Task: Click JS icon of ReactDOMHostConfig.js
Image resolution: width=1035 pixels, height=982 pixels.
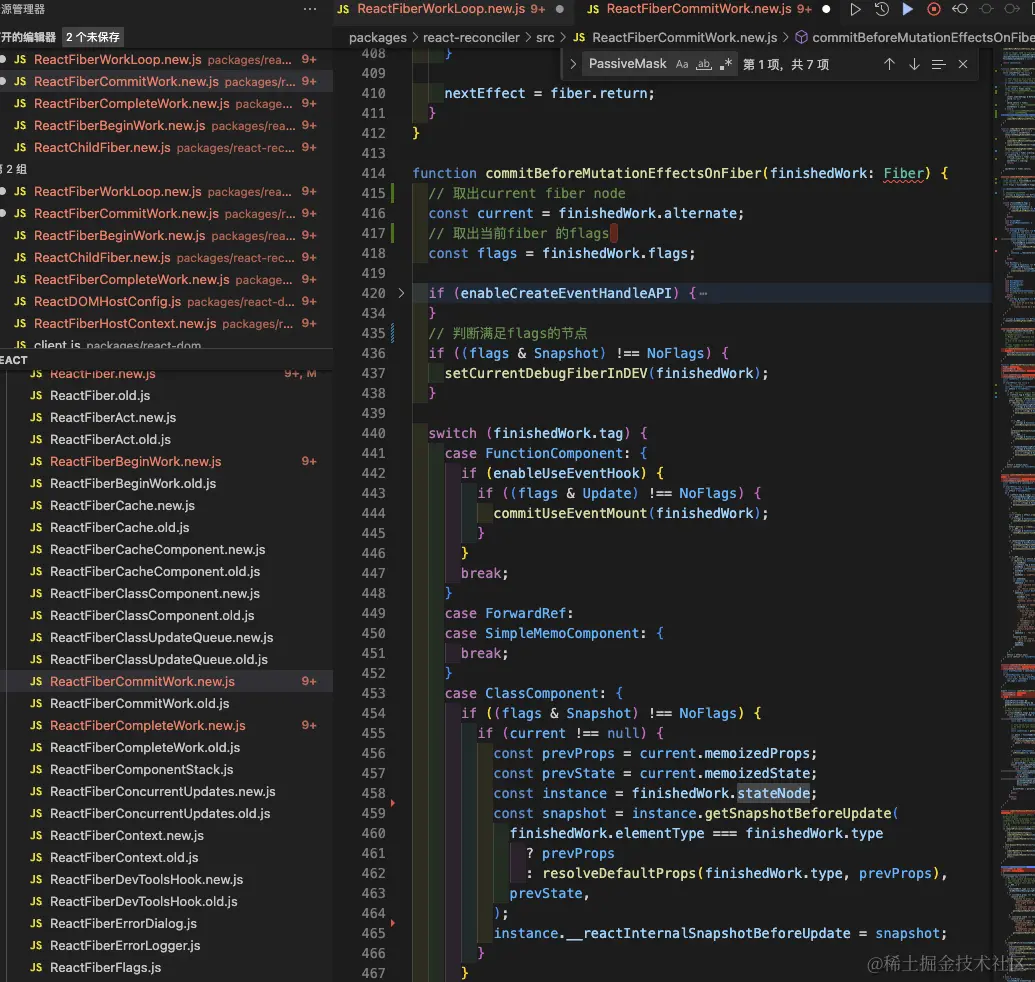Action: click(20, 302)
